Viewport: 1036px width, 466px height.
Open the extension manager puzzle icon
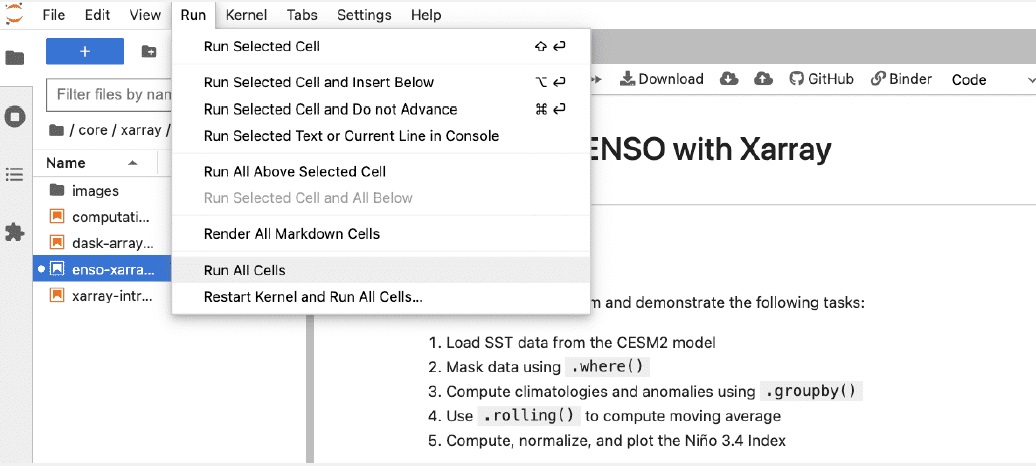tap(15, 232)
